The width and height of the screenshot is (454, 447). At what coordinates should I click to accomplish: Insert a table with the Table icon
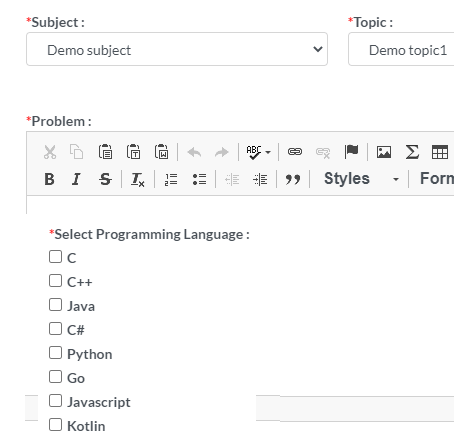[440, 152]
